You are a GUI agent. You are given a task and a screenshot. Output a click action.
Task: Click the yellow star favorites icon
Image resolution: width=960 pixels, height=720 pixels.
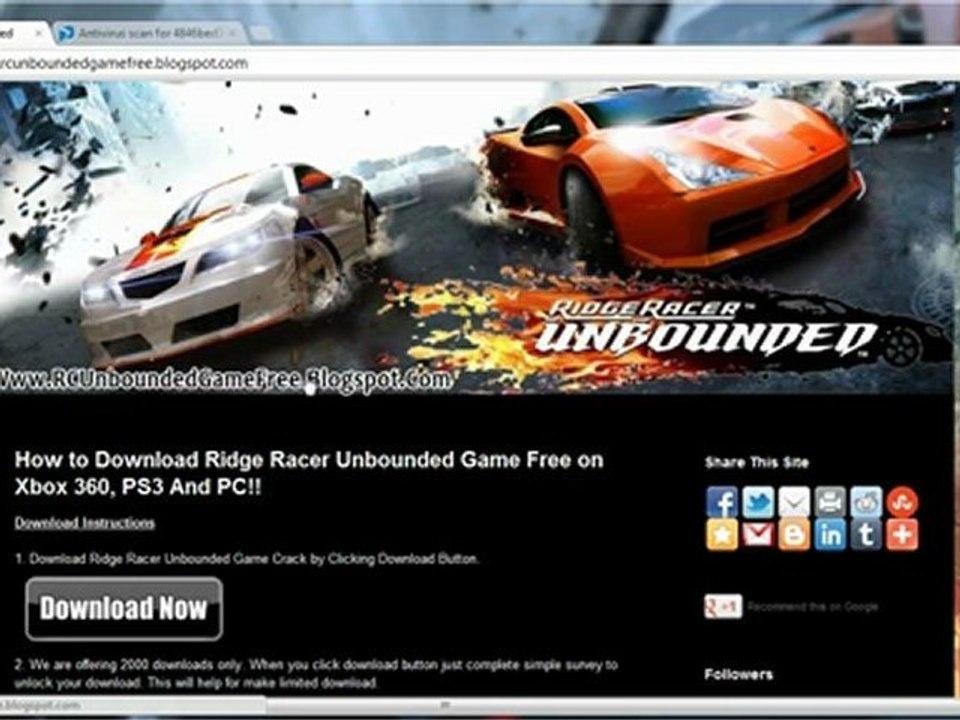722,534
